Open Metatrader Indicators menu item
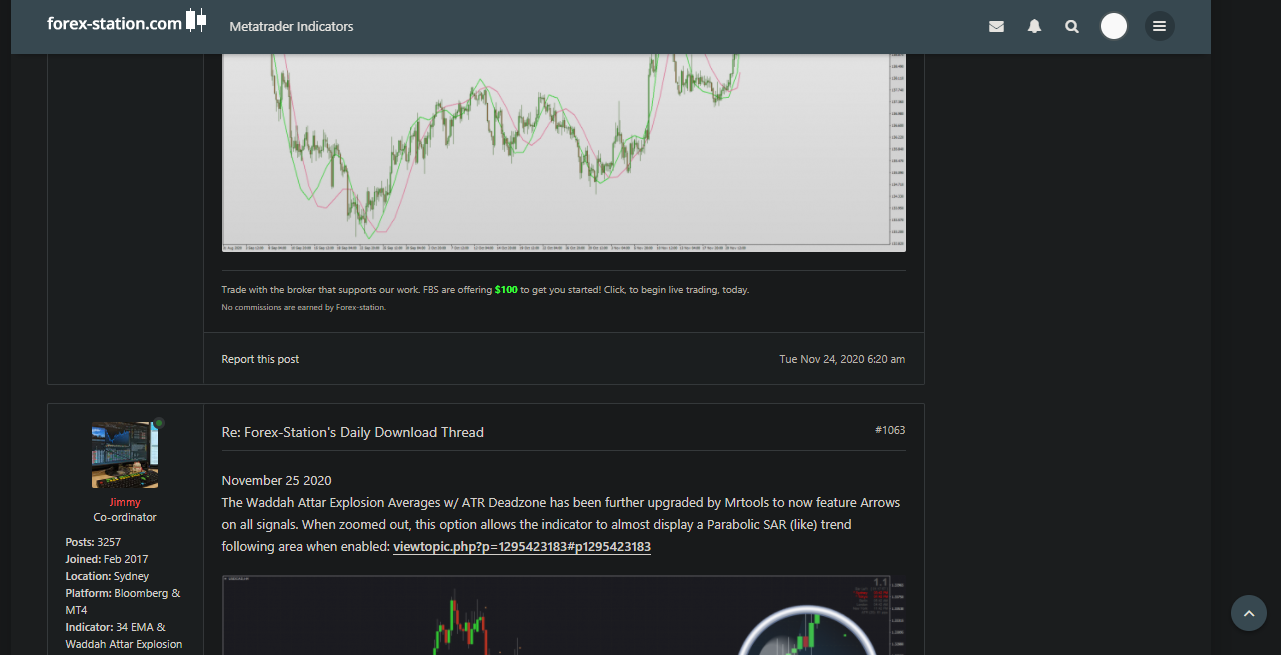 click(x=291, y=26)
